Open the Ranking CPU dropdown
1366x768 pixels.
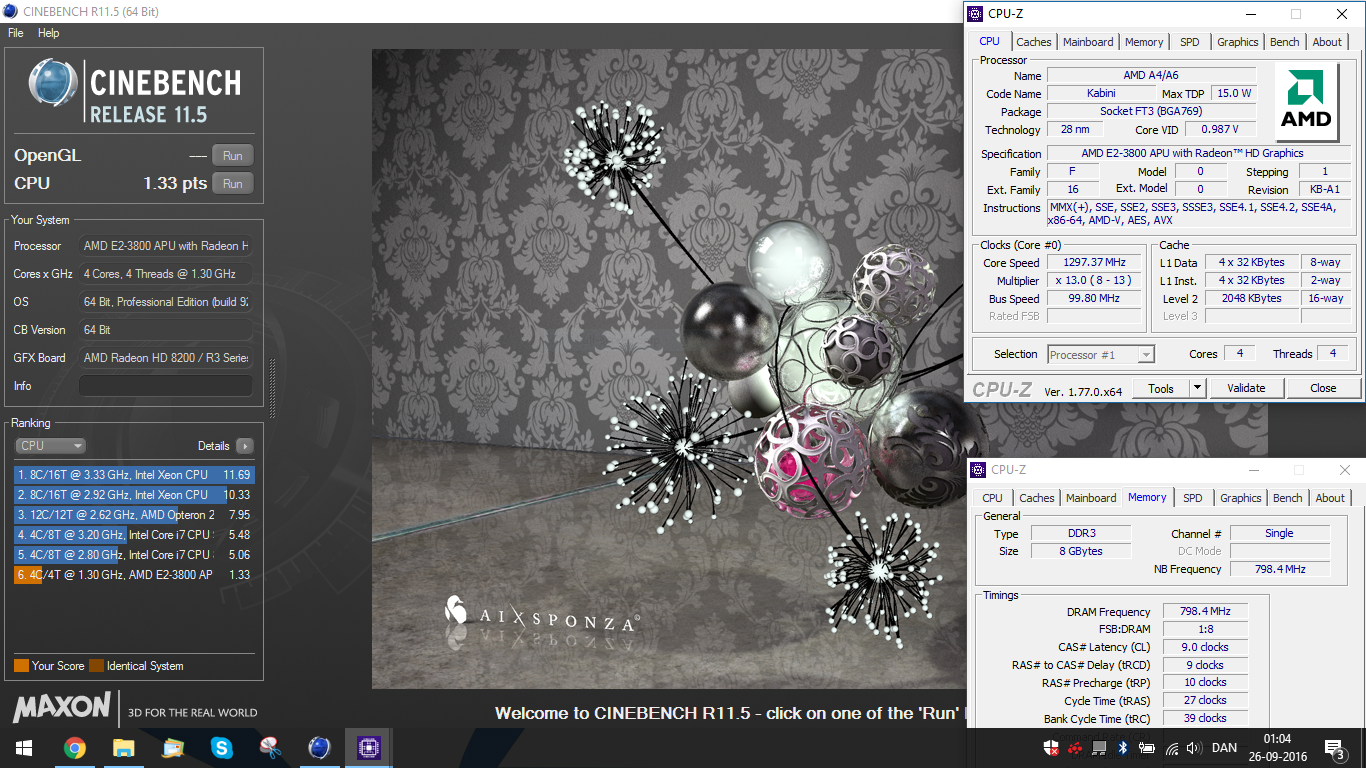coord(50,446)
